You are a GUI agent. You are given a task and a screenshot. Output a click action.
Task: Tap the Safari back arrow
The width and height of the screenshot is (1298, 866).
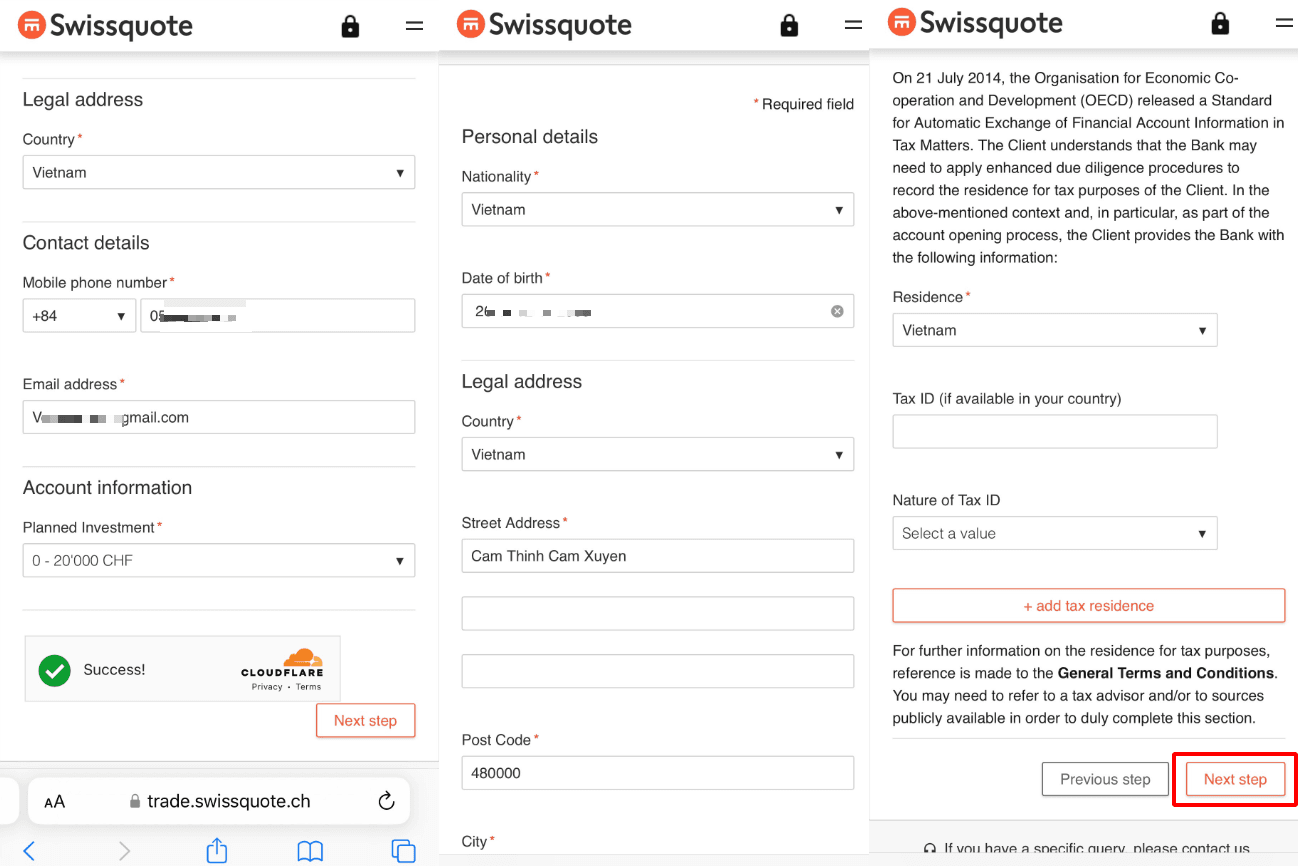(29, 850)
